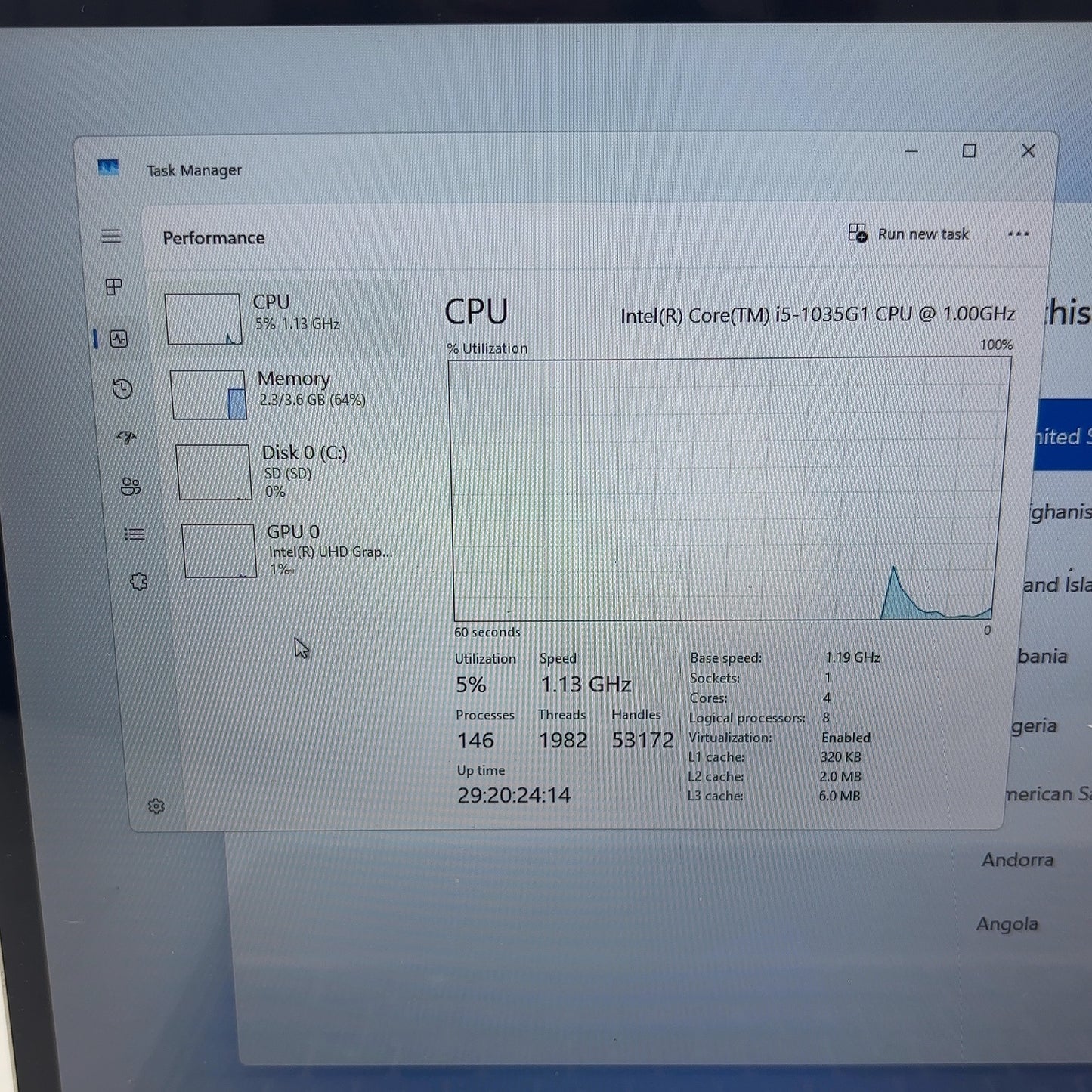Open the Startup apps icon
This screenshot has width=1092, height=1092.
pyautogui.click(x=127, y=437)
